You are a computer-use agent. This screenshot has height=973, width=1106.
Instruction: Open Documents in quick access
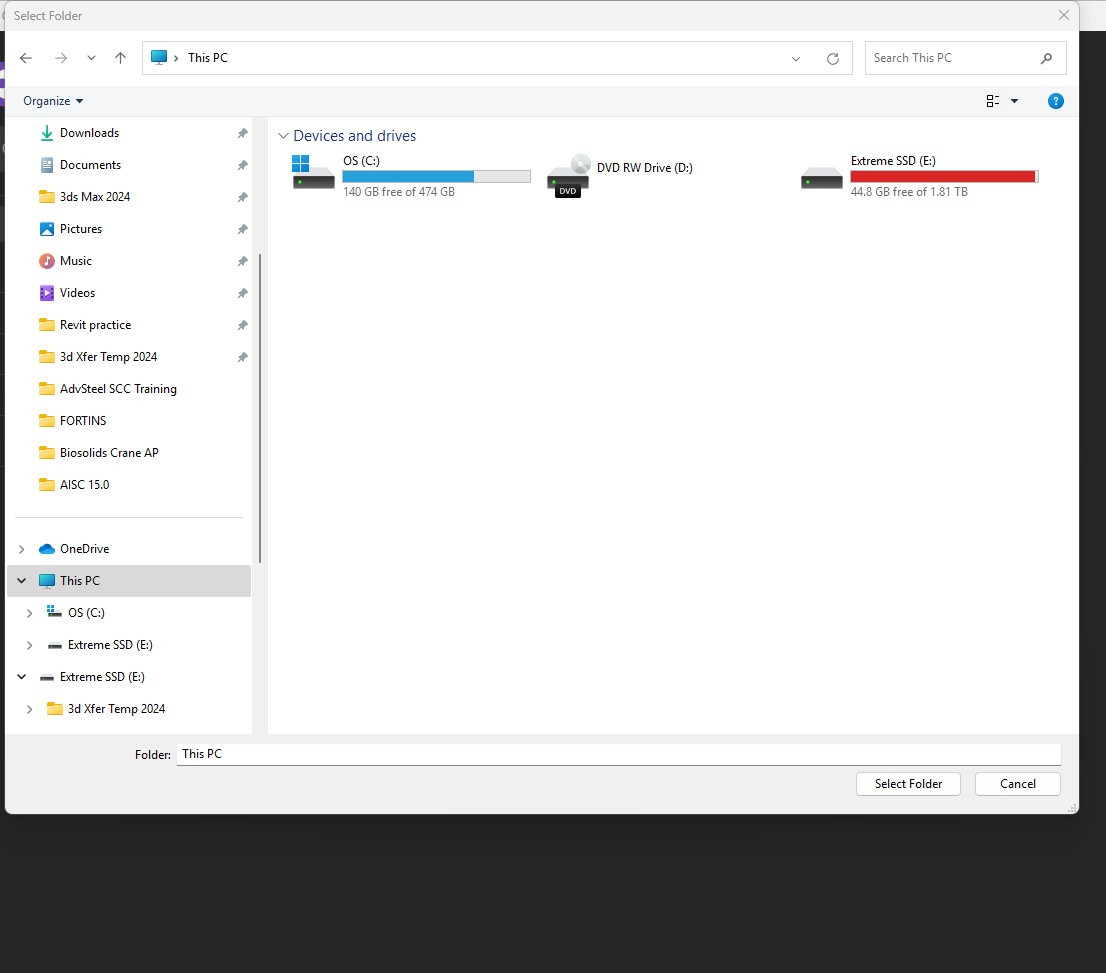(90, 165)
